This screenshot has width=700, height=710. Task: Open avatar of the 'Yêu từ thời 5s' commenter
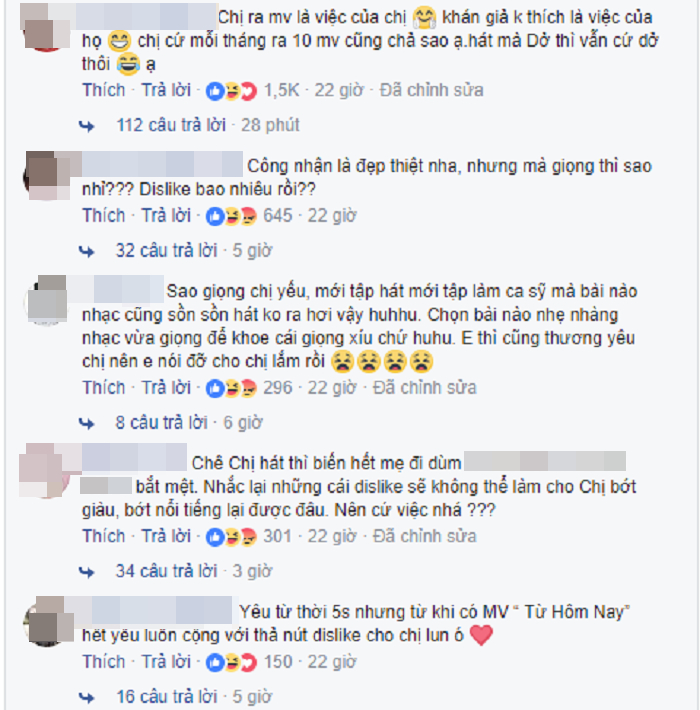(48, 622)
